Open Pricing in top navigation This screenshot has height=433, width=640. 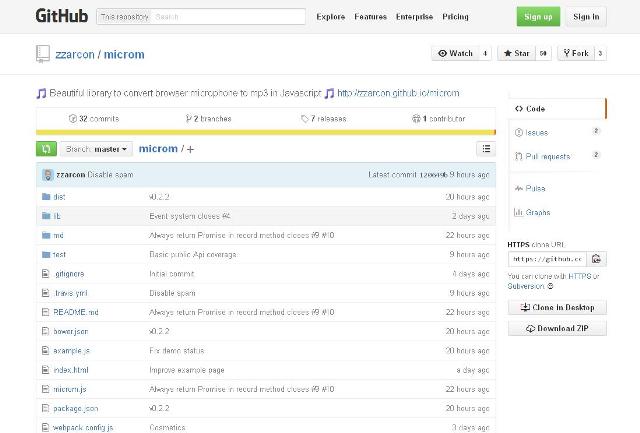(x=456, y=17)
